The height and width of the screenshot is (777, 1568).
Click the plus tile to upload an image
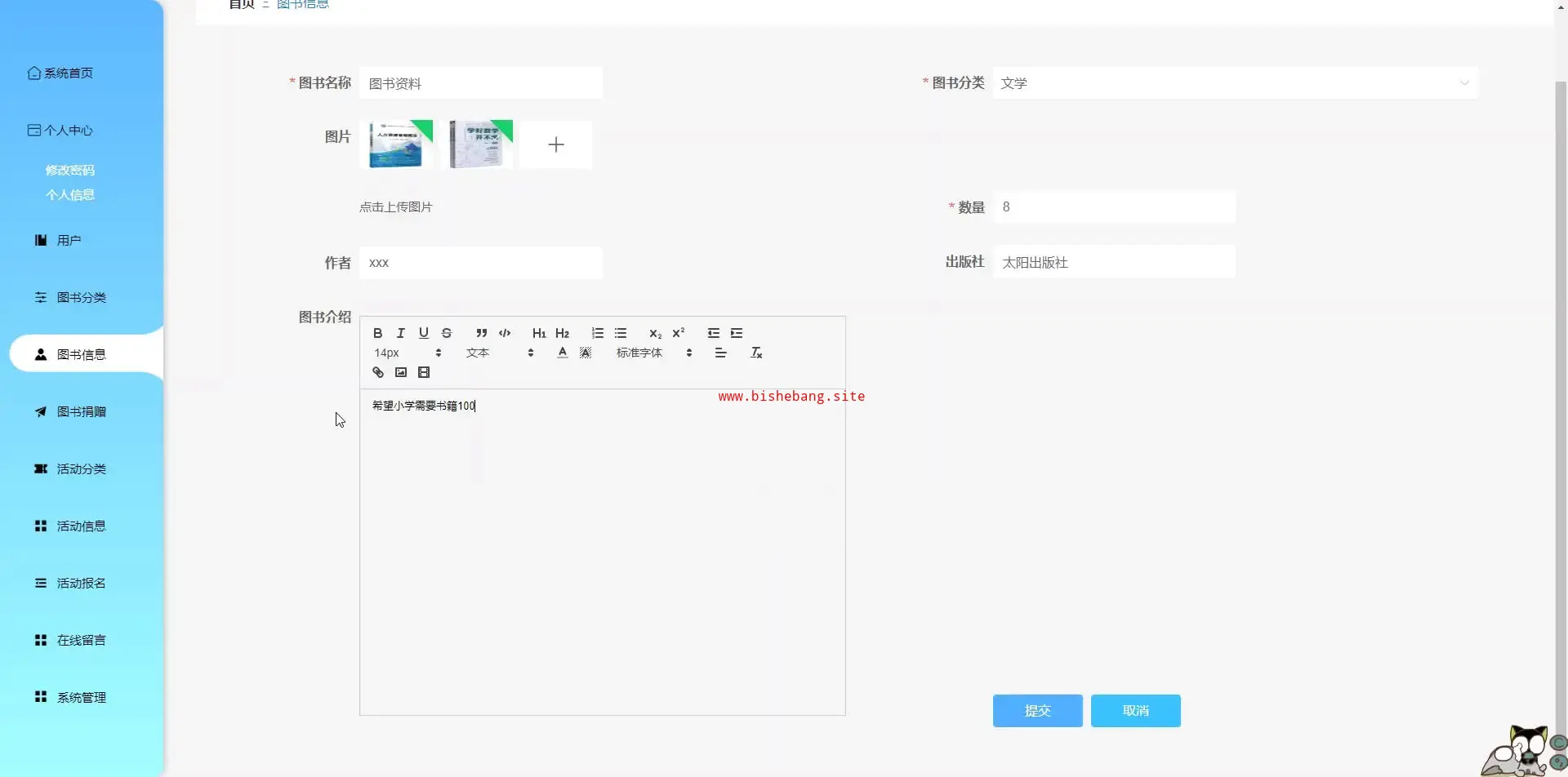tap(555, 144)
